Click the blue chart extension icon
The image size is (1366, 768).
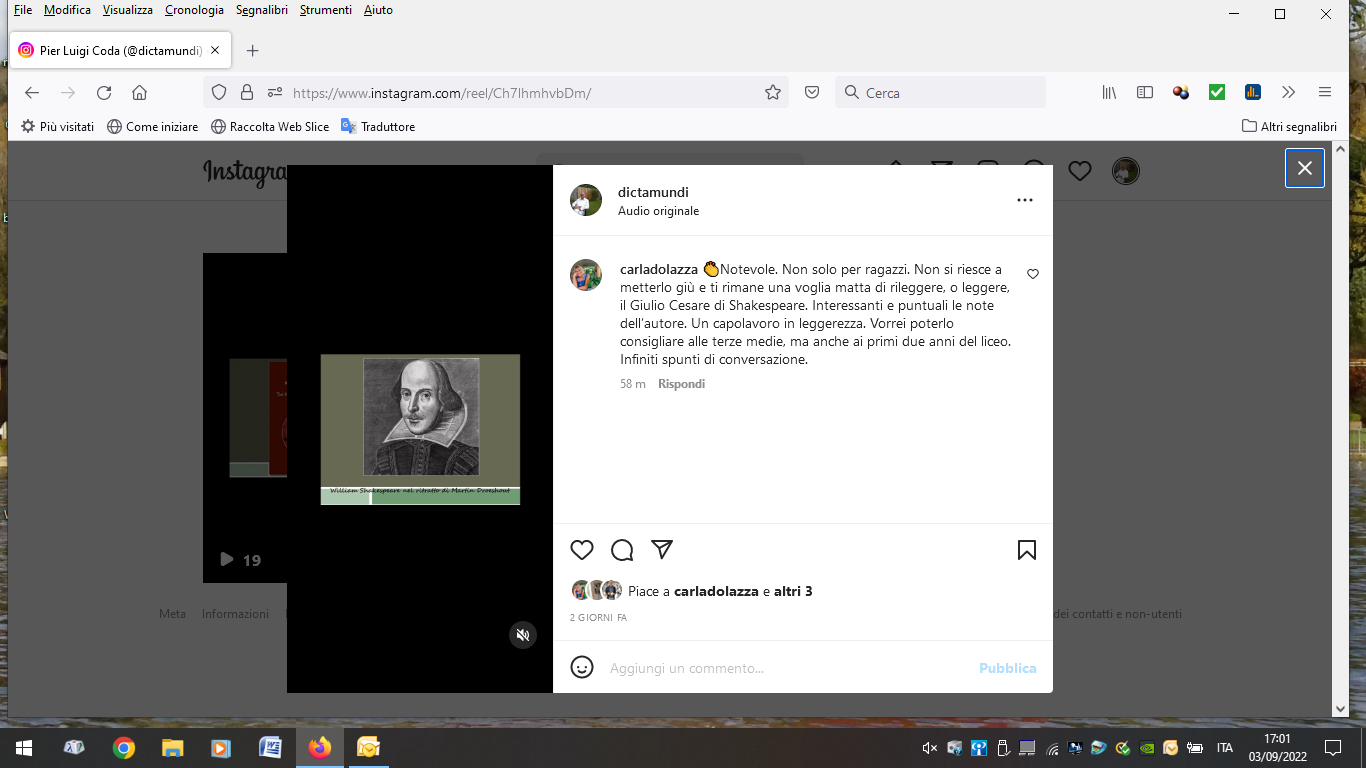click(1253, 92)
